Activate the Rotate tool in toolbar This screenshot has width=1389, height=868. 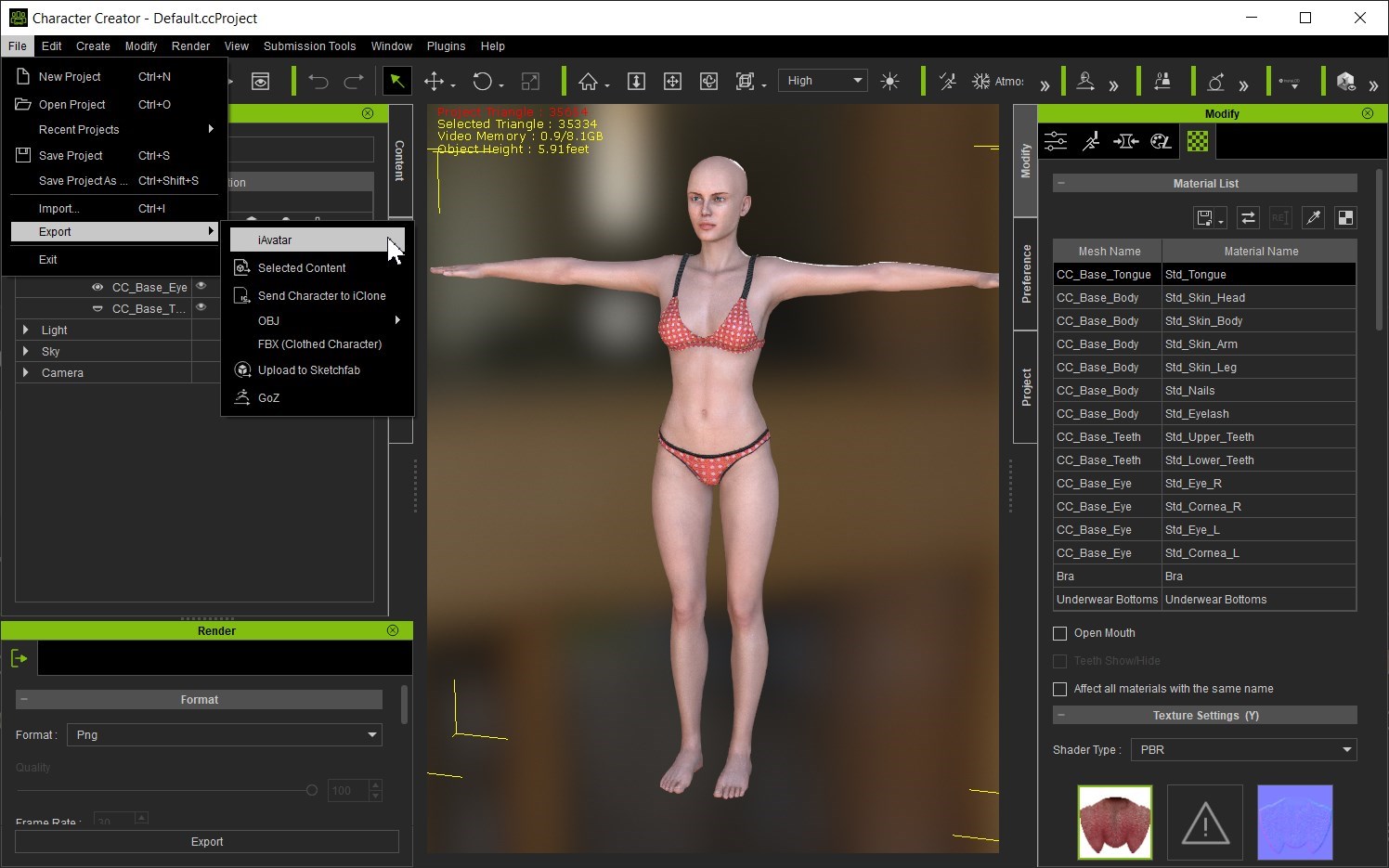pyautogui.click(x=482, y=81)
